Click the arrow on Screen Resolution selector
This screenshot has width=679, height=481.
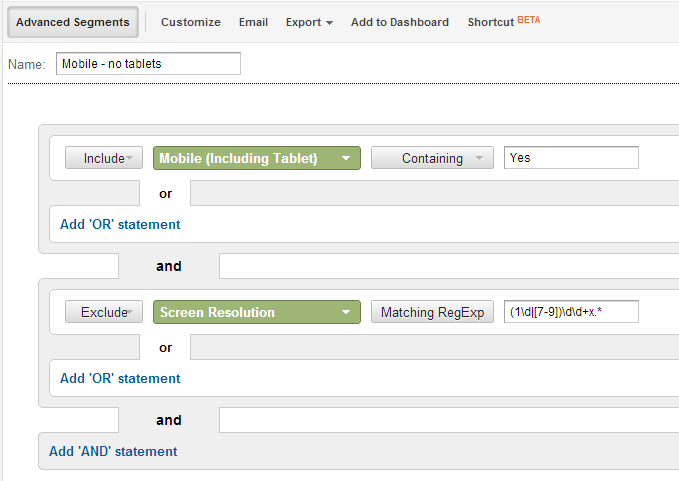tap(346, 313)
